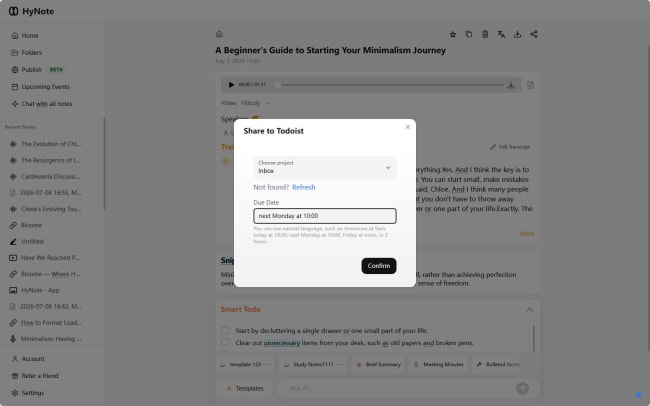Open note '2026-07-08 16:43, M...'
Screen dimensions: 650x406
(x=46, y=306)
